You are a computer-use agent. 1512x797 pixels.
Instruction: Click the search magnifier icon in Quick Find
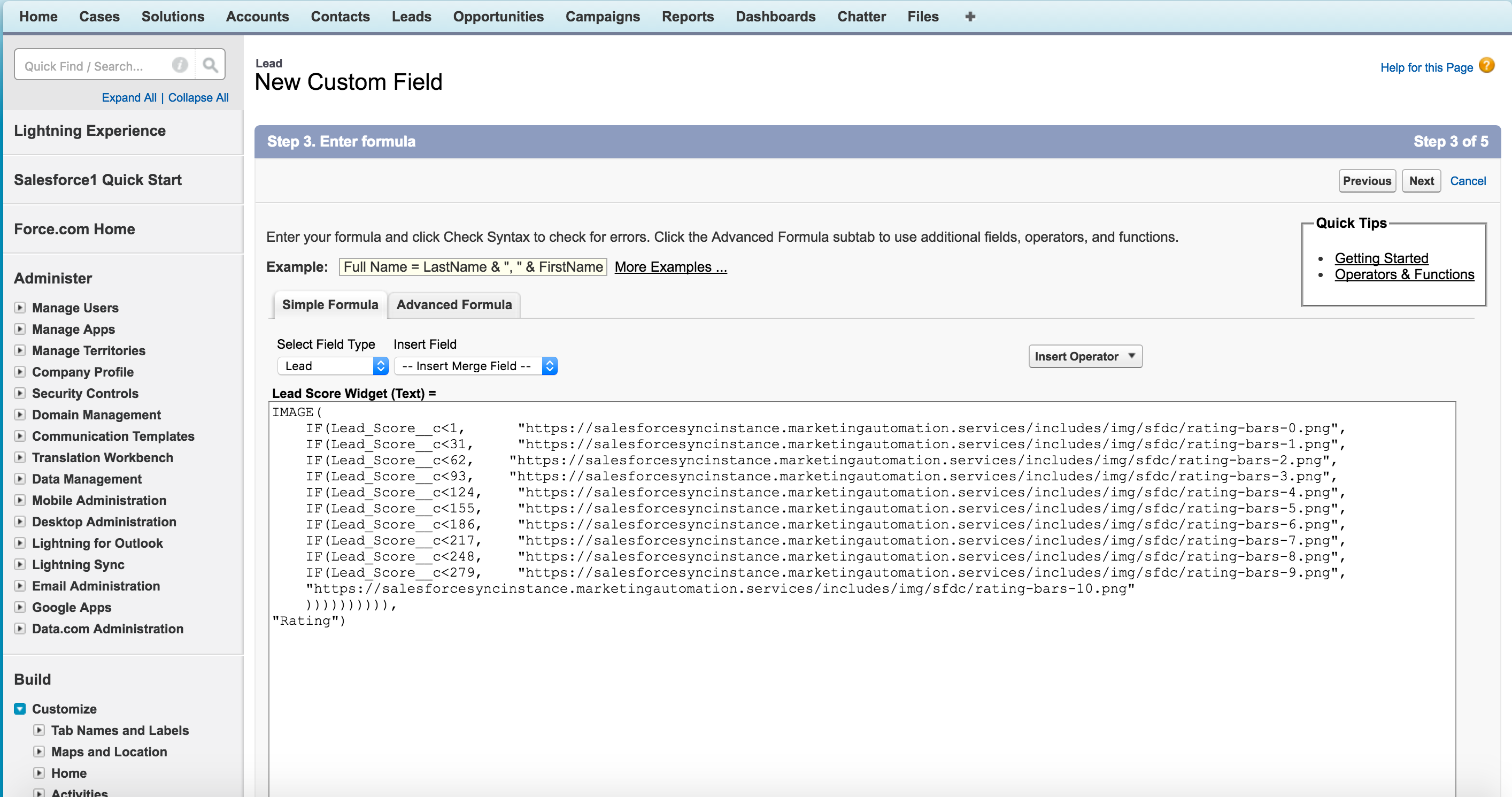tap(210, 65)
